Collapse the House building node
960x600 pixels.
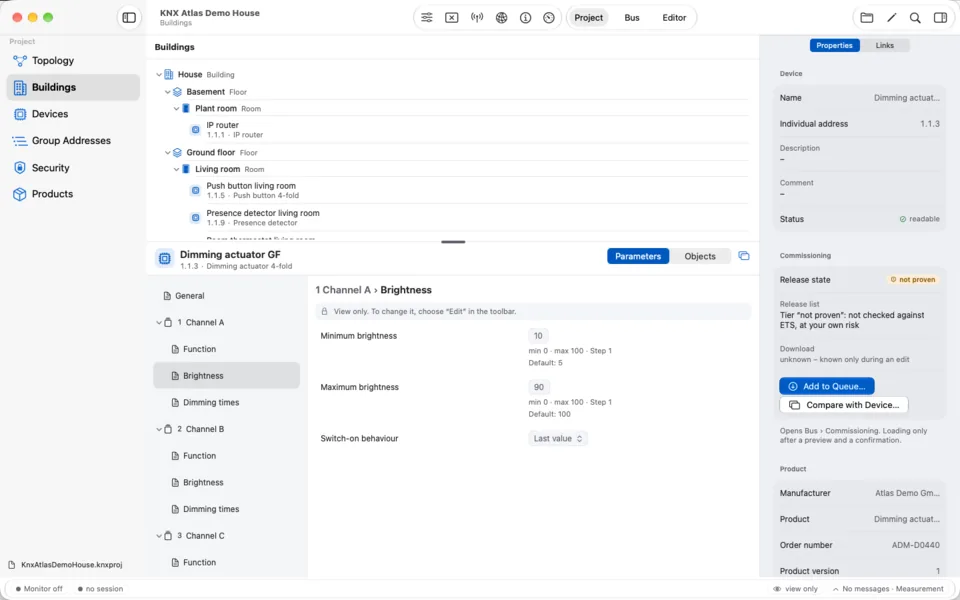click(x=159, y=75)
